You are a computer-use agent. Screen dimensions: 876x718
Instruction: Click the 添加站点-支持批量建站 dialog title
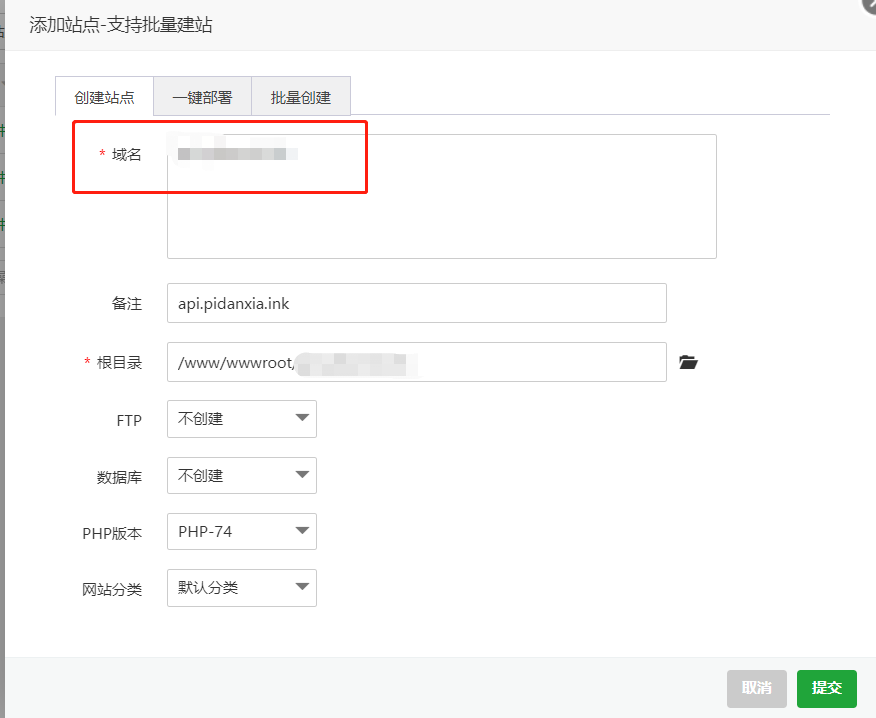(x=120, y=25)
